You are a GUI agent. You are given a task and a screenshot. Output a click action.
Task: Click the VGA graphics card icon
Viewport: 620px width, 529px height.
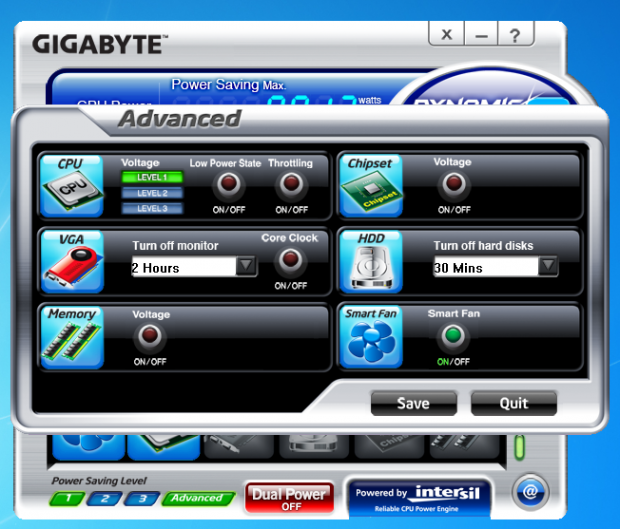[x=72, y=262]
